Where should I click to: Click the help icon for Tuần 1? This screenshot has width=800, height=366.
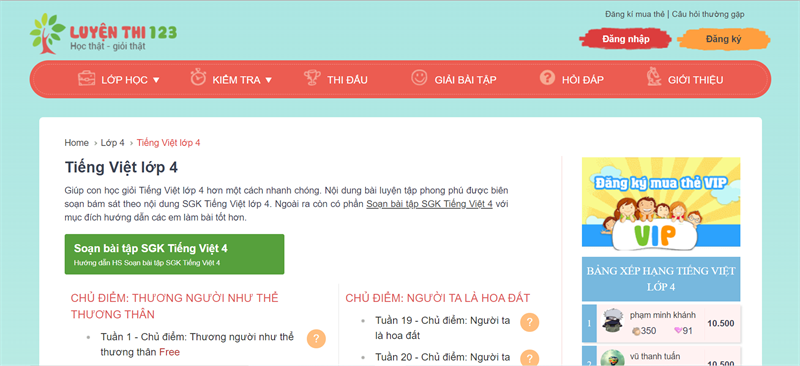pos(316,338)
